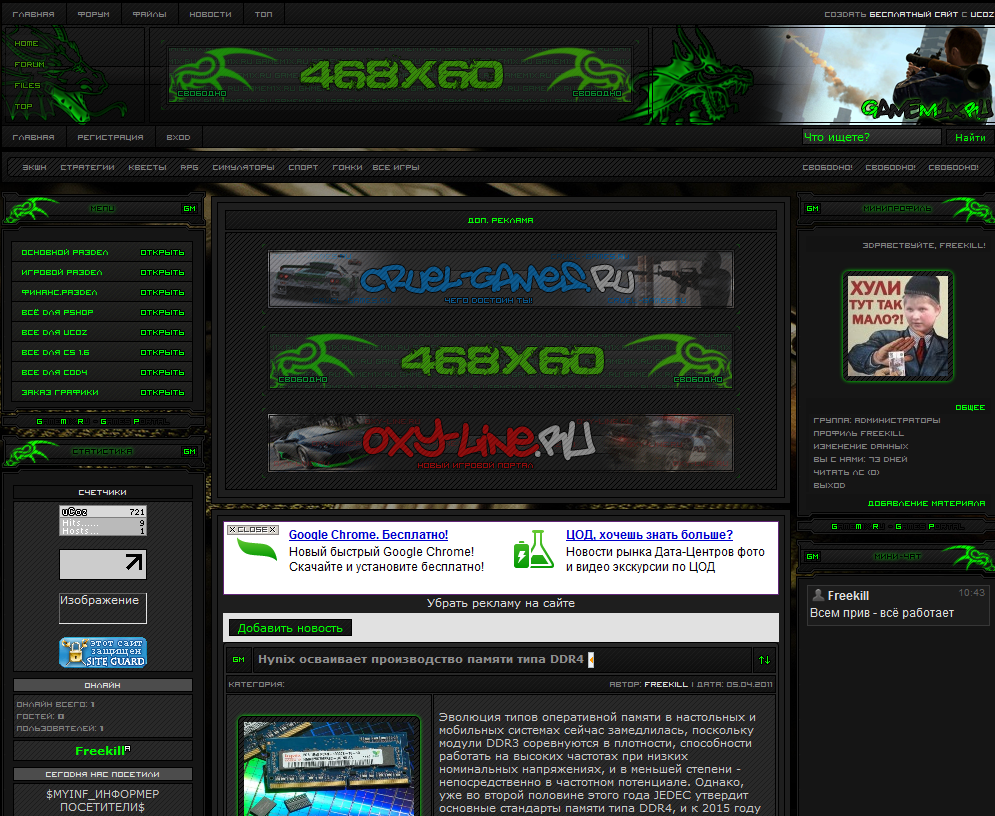Open 'Новости' in the top bar
Image resolution: width=995 pixels, height=816 pixels.
tap(210, 14)
